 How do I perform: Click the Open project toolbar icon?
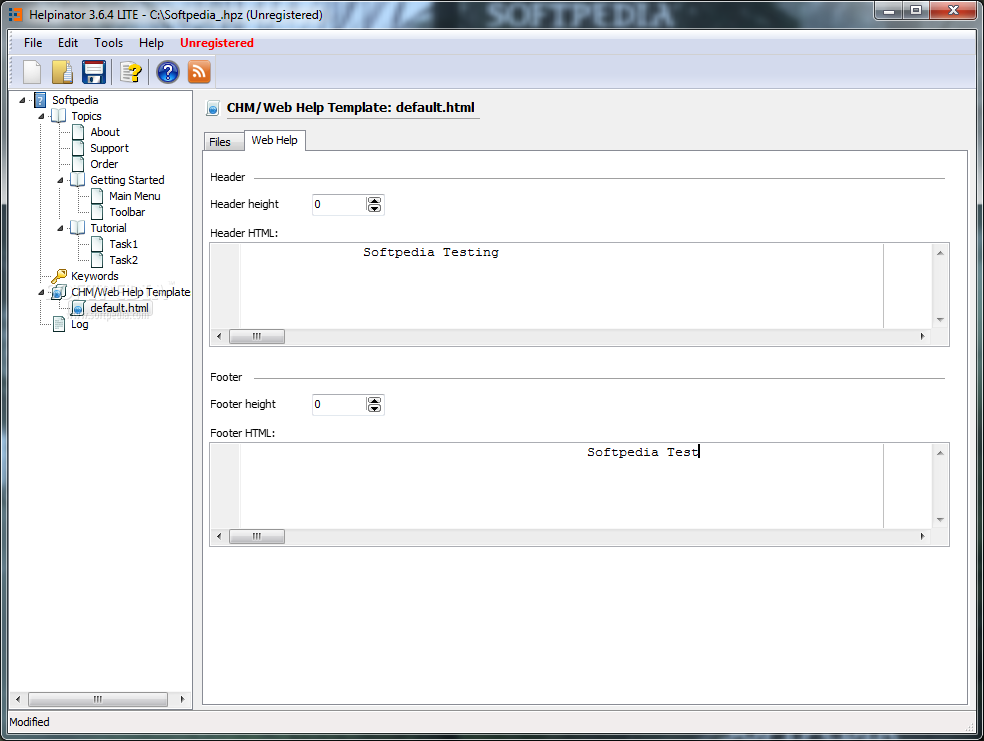pos(62,72)
